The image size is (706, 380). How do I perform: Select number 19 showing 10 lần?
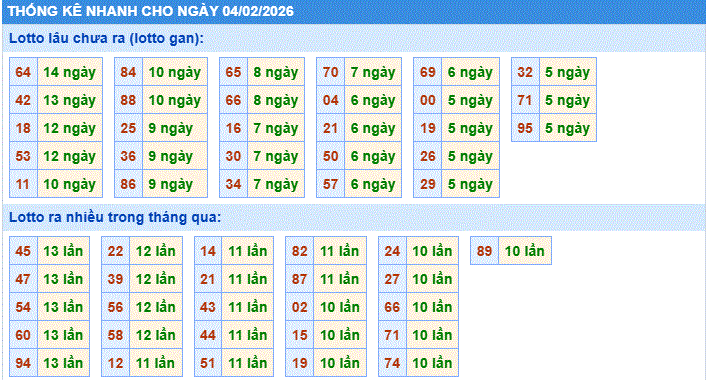coord(299,362)
